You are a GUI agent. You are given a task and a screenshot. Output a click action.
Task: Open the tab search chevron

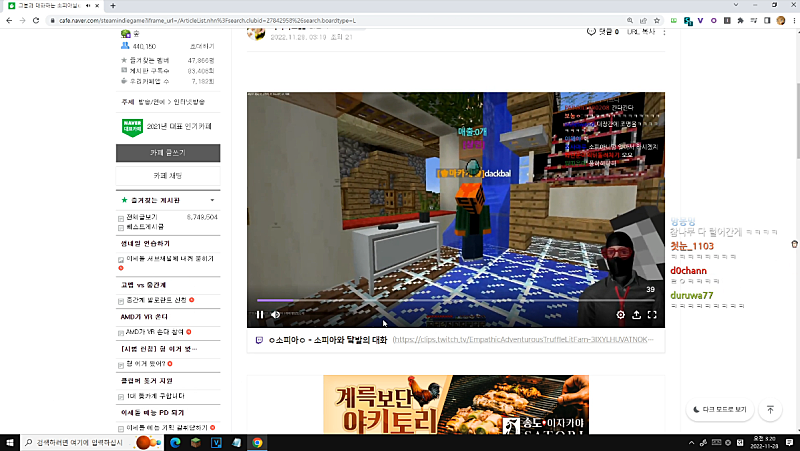[x=736, y=5]
